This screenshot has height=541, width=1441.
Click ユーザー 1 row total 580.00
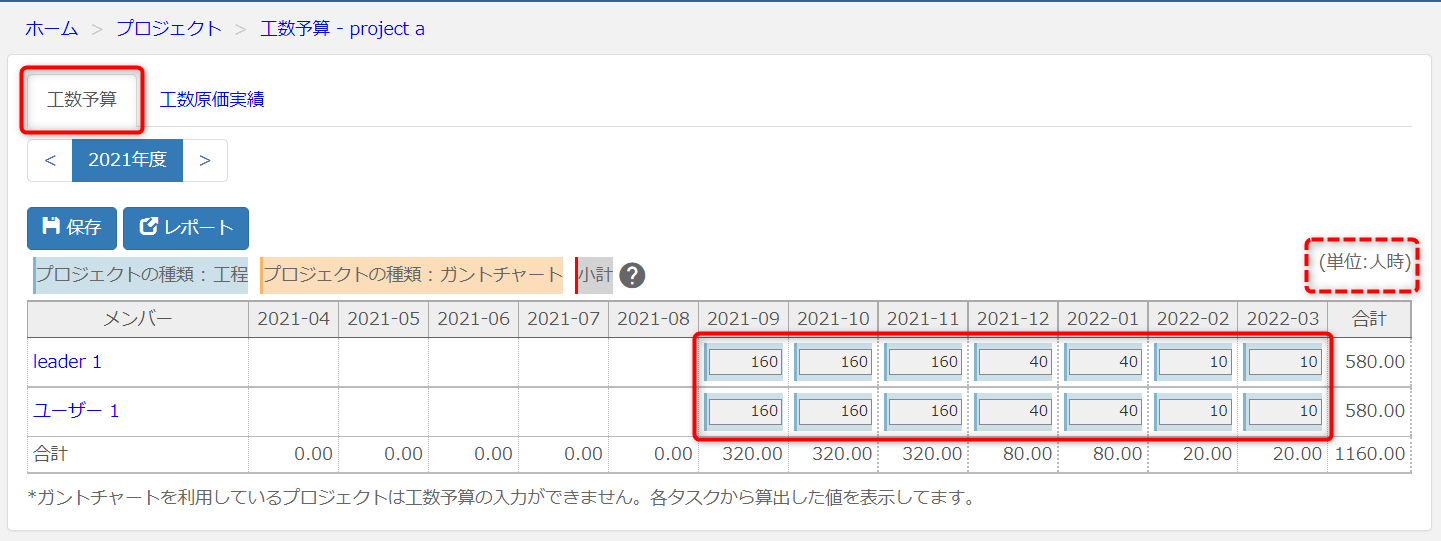tap(1375, 411)
